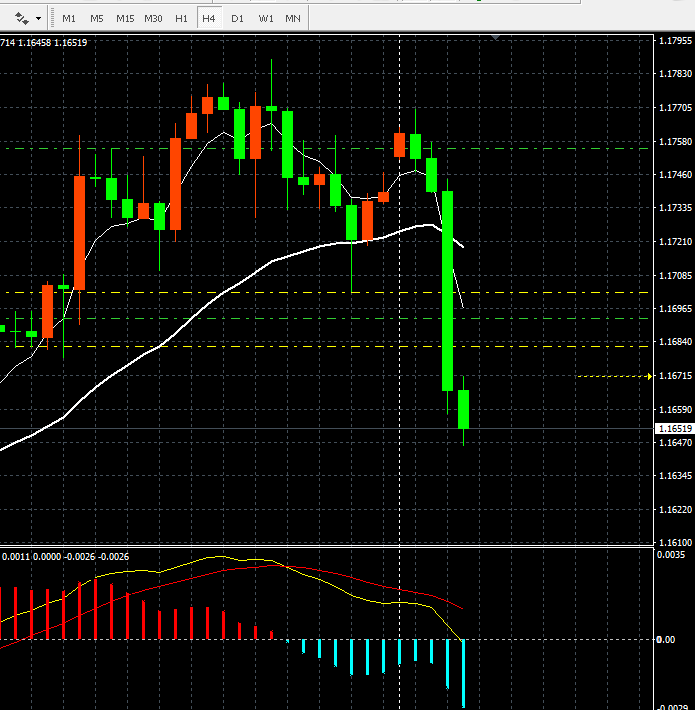
Task: Click the line studies tool icon
Action: (22, 19)
